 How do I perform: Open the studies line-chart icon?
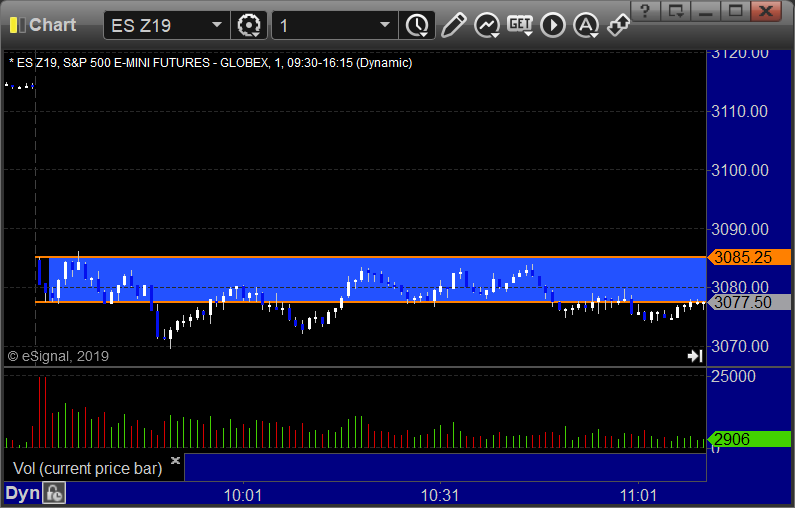[487, 25]
